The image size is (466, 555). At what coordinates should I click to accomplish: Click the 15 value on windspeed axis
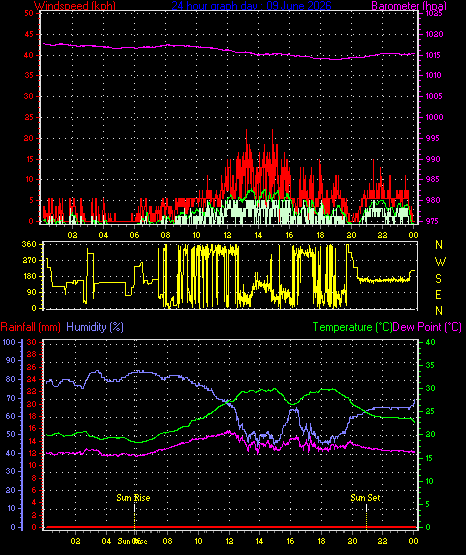[x=29, y=159]
